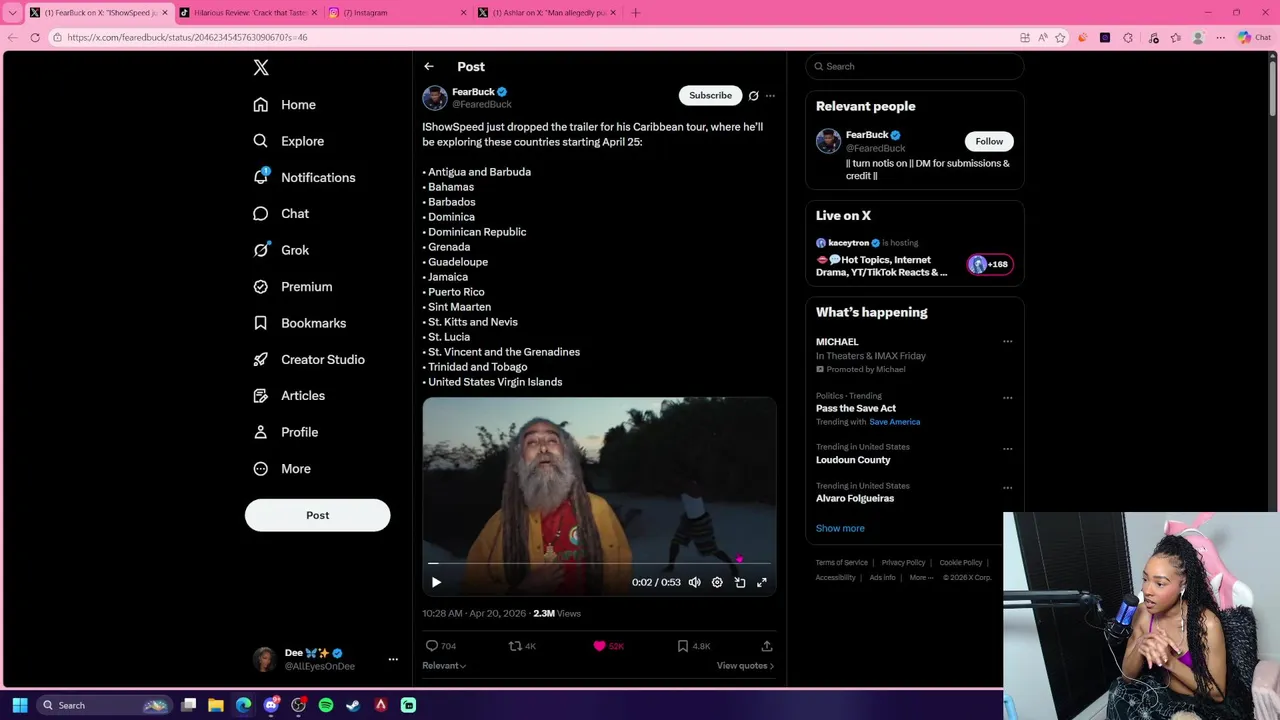Click the X Search input field

coord(915,66)
